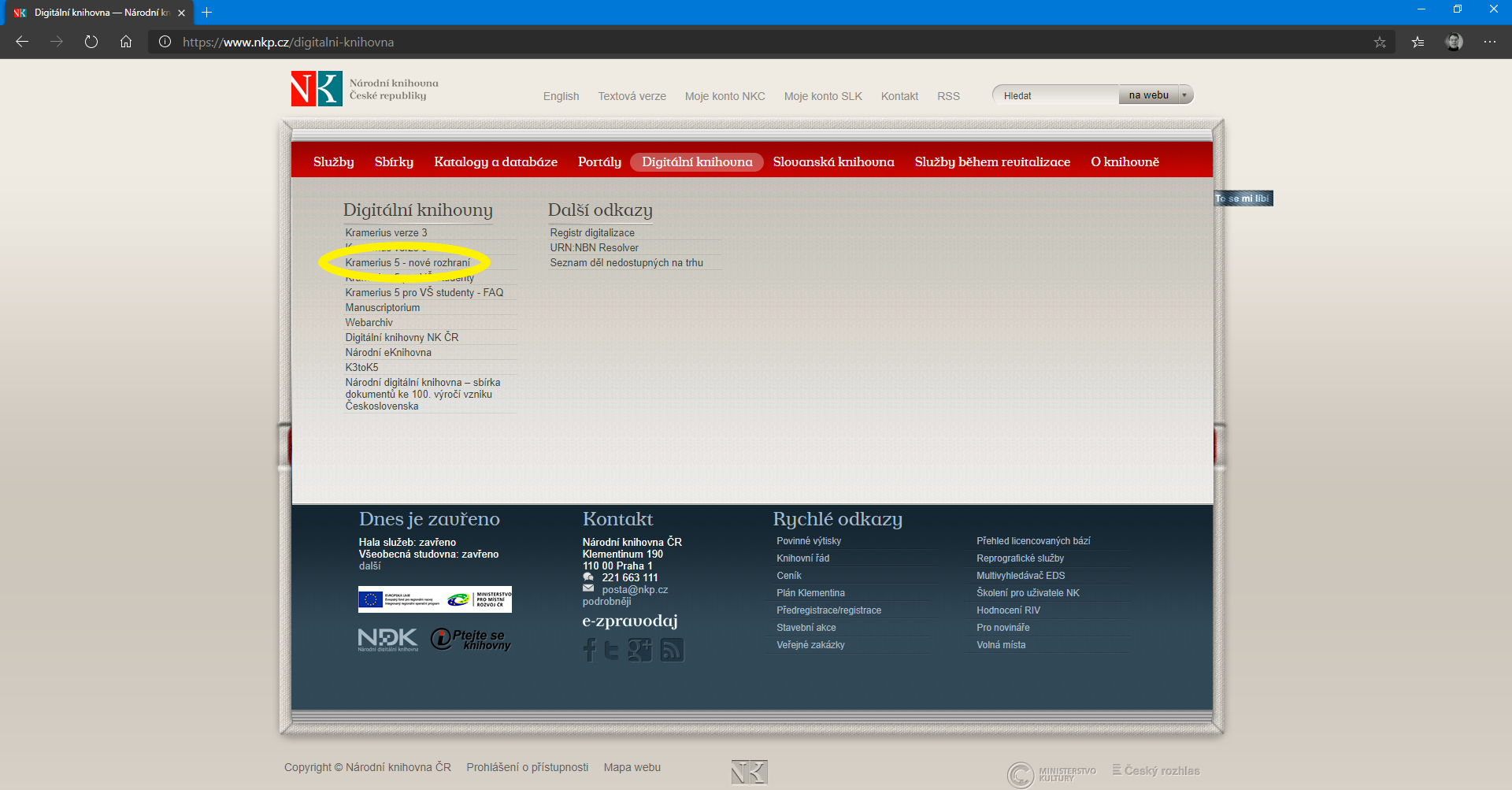Click the browser forward arrow

57,42
